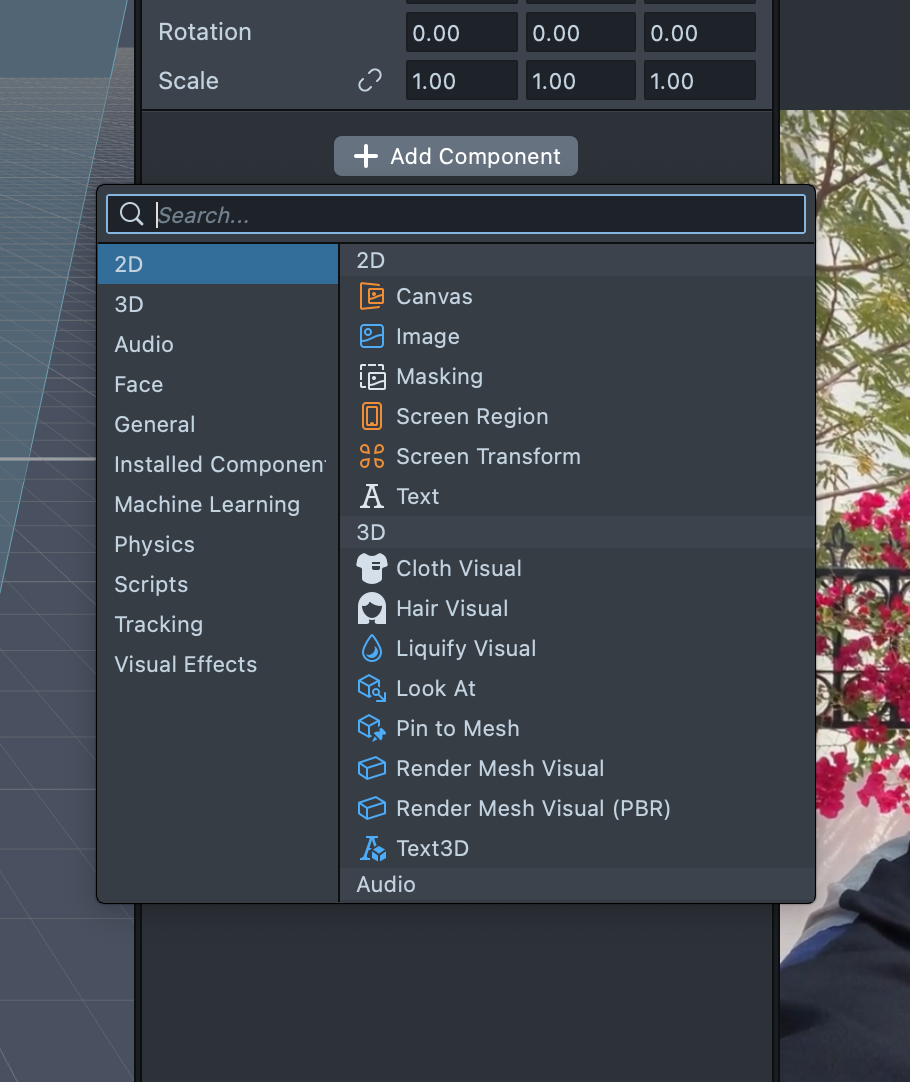The image size is (910, 1082).
Task: Open the 3D component category
Action: 129,304
